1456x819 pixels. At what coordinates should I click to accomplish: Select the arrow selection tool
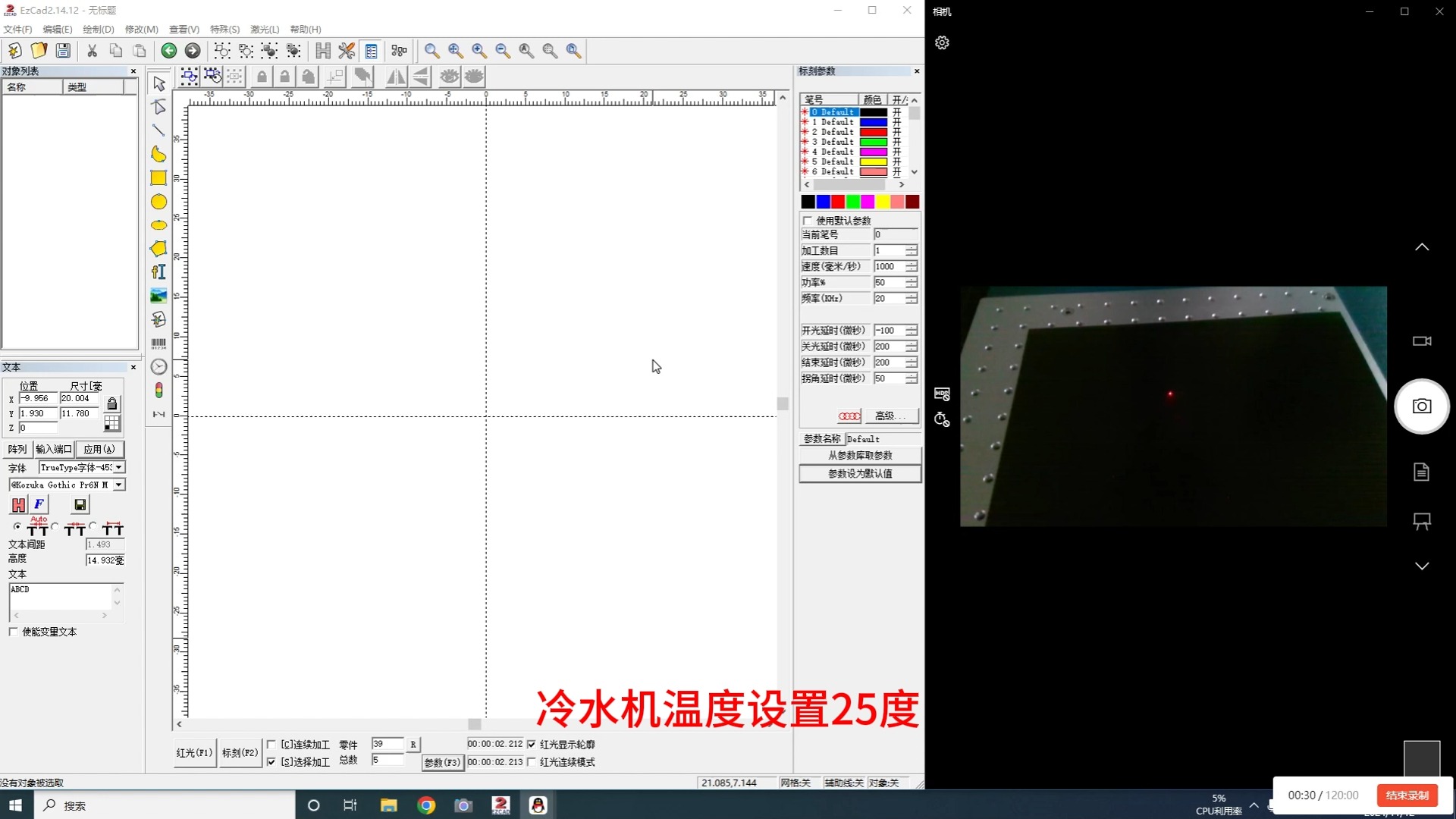click(x=158, y=83)
